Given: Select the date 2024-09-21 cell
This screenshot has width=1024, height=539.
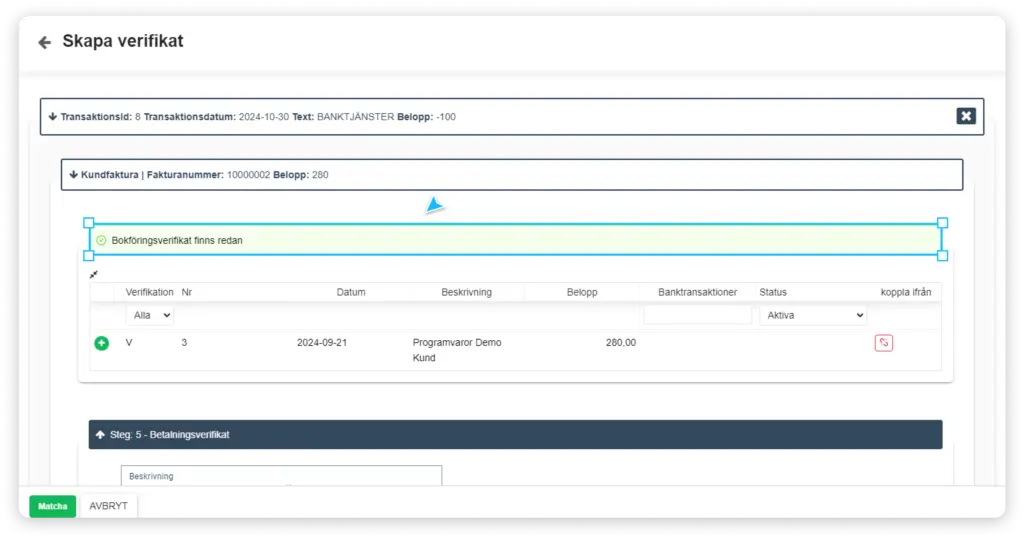Looking at the screenshot, I should point(322,342).
